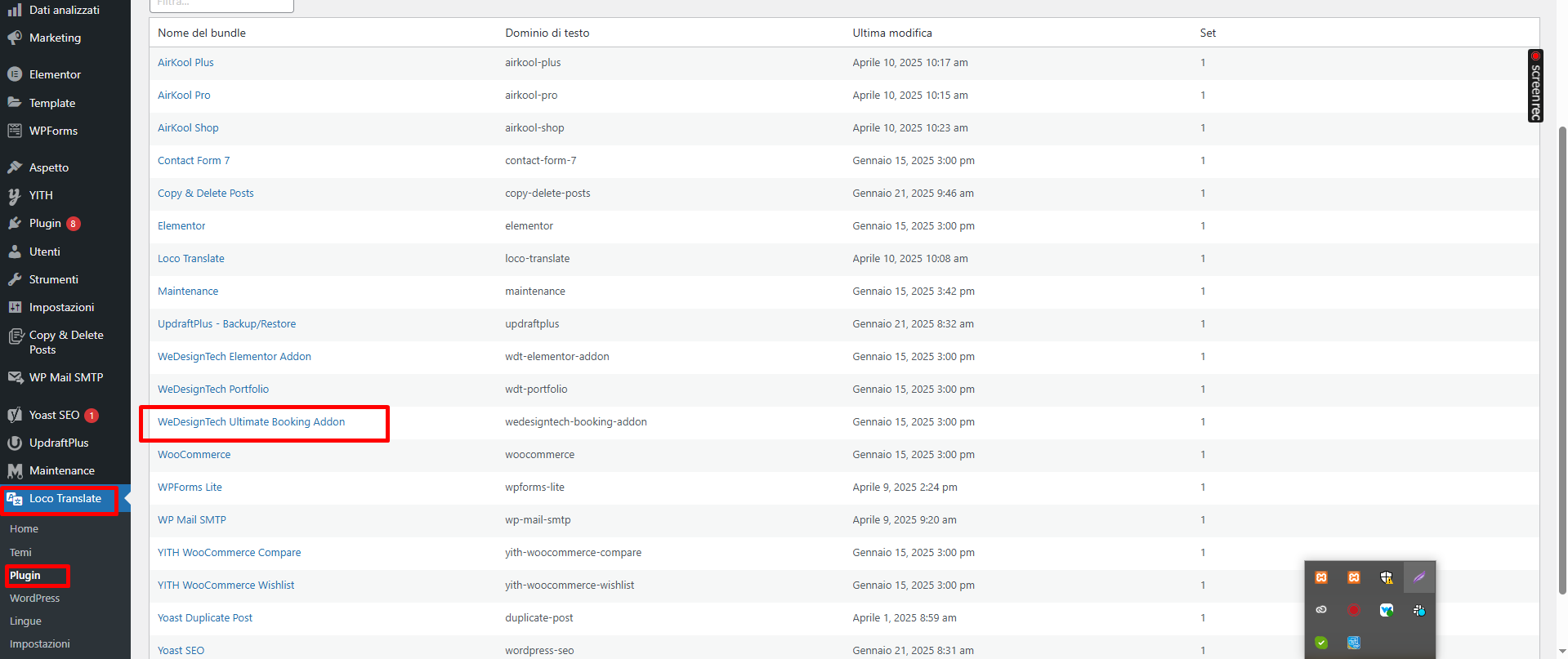Open the Maintenance sidebar menu

(62, 470)
